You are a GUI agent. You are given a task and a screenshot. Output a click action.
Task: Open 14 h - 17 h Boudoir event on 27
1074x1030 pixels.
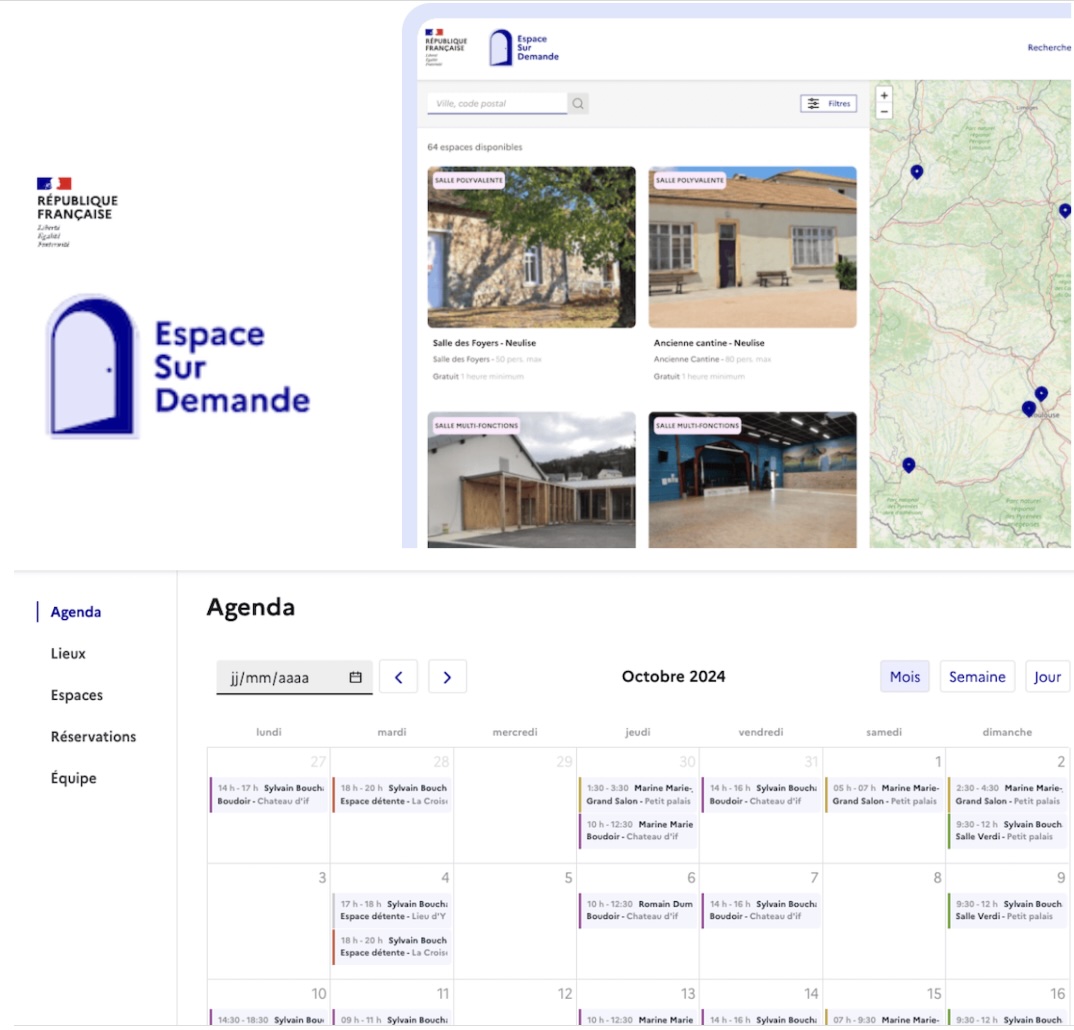pyautogui.click(x=268, y=794)
